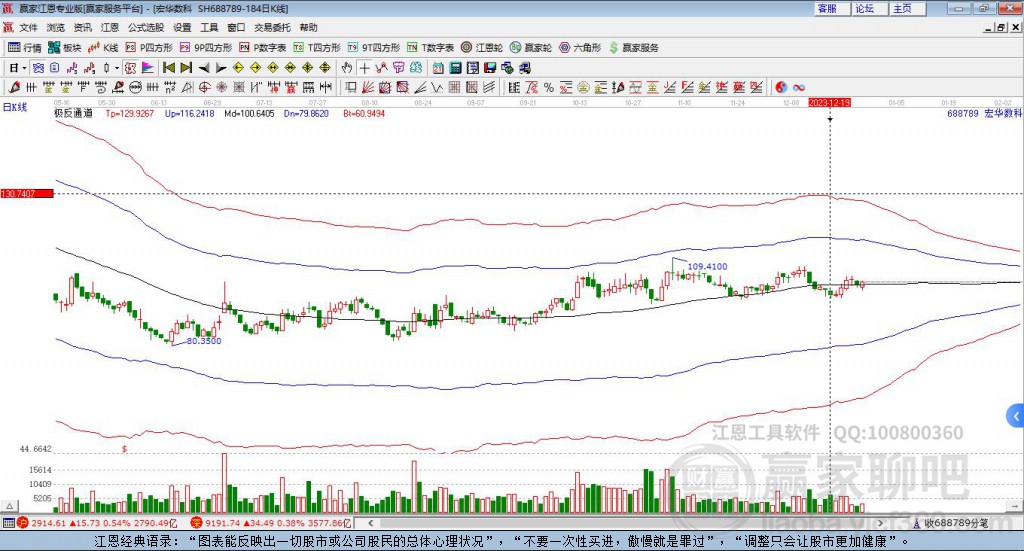Switch to K线 candlestick chart
Viewport: 1024px width, 551px height.
(103, 48)
